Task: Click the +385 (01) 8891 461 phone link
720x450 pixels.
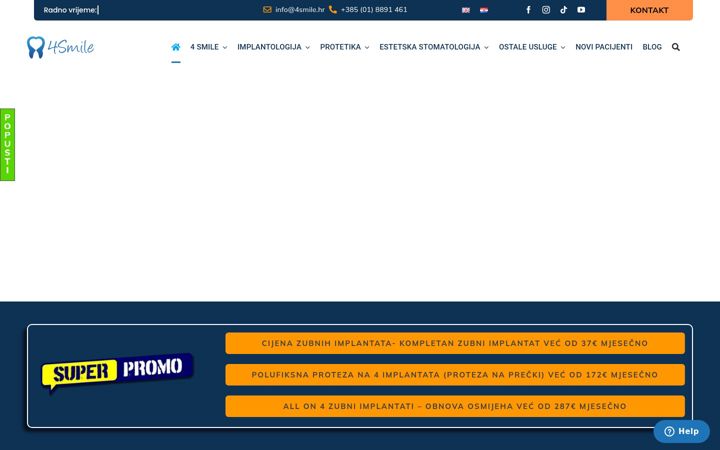Action: point(374,10)
